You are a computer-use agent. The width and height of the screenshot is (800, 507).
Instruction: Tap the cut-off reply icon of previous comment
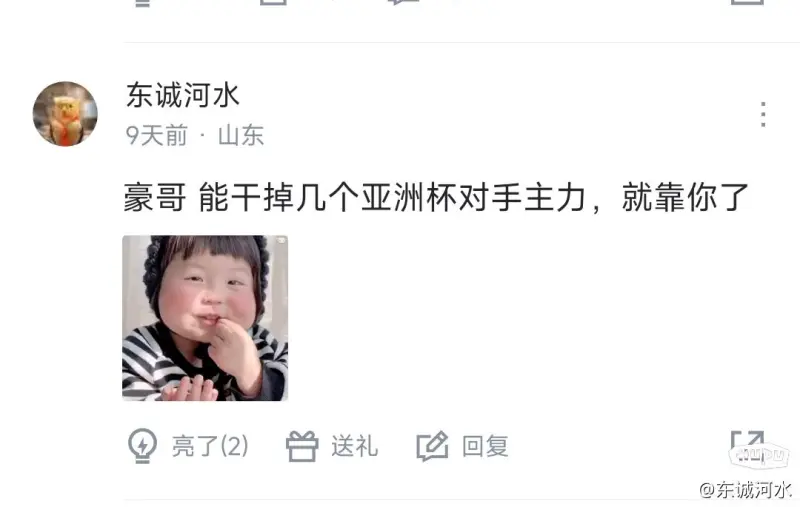pos(404,3)
